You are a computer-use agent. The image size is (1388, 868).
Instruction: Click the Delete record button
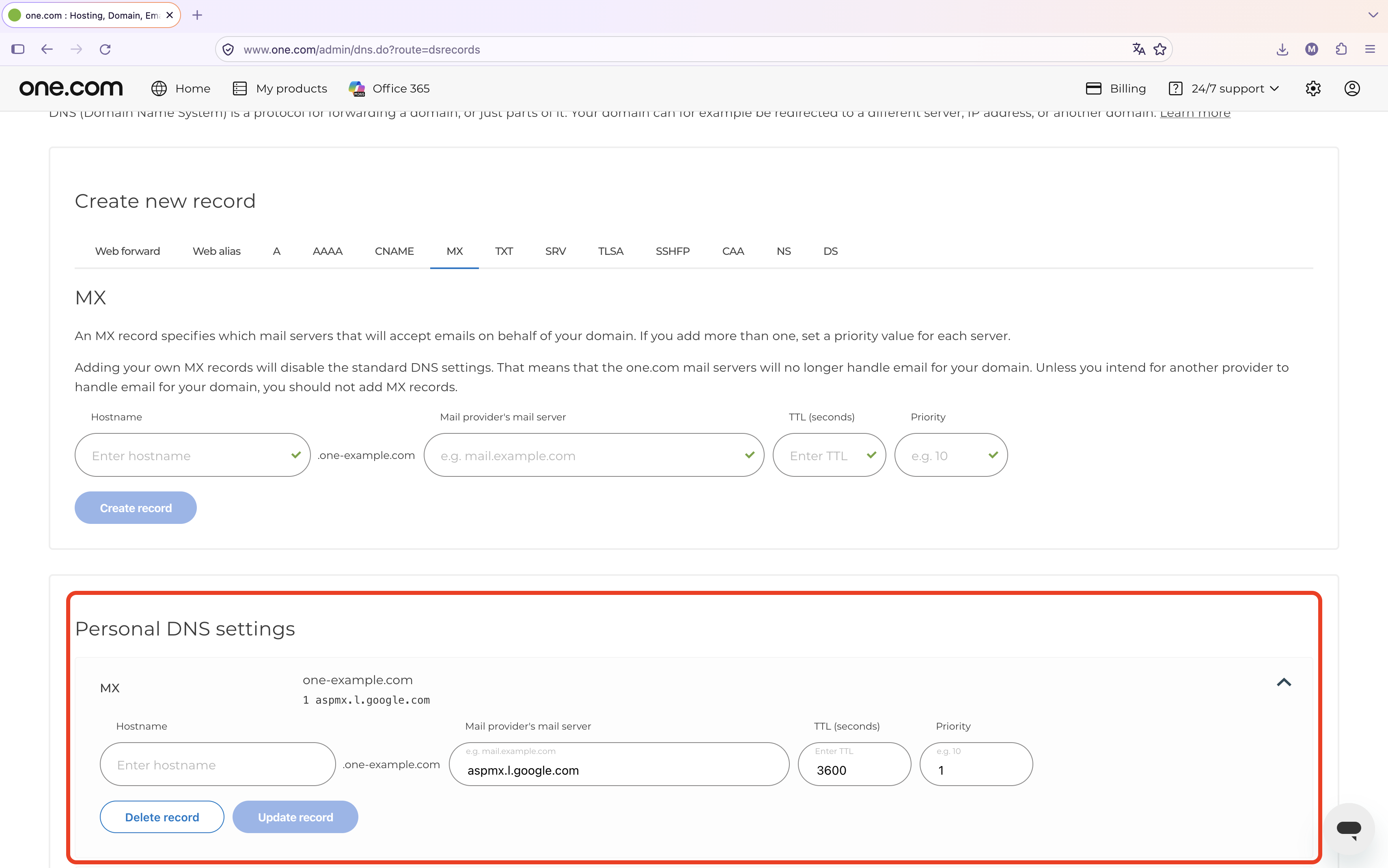tap(162, 817)
